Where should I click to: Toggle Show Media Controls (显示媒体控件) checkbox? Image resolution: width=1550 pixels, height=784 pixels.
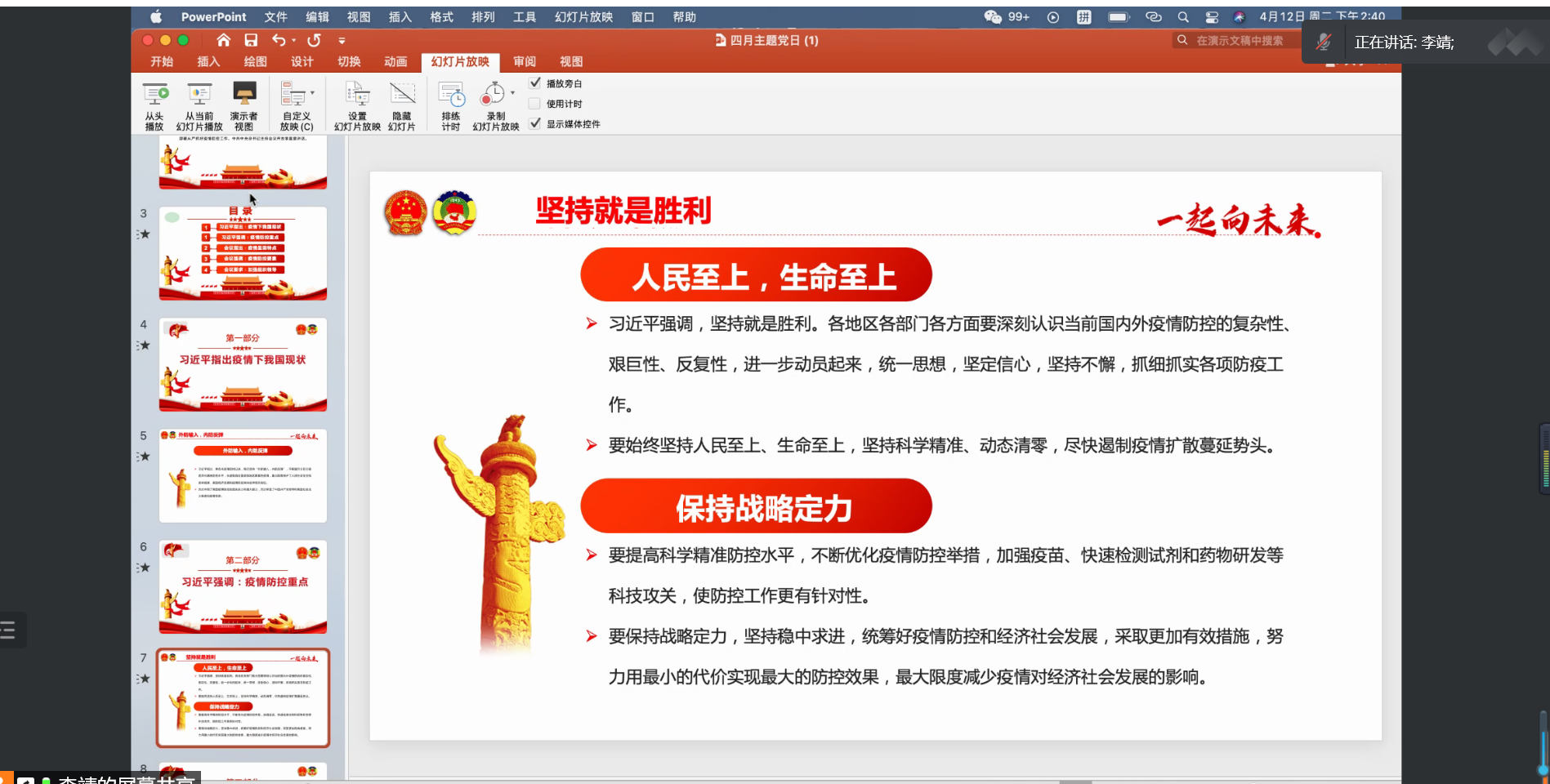(x=535, y=124)
